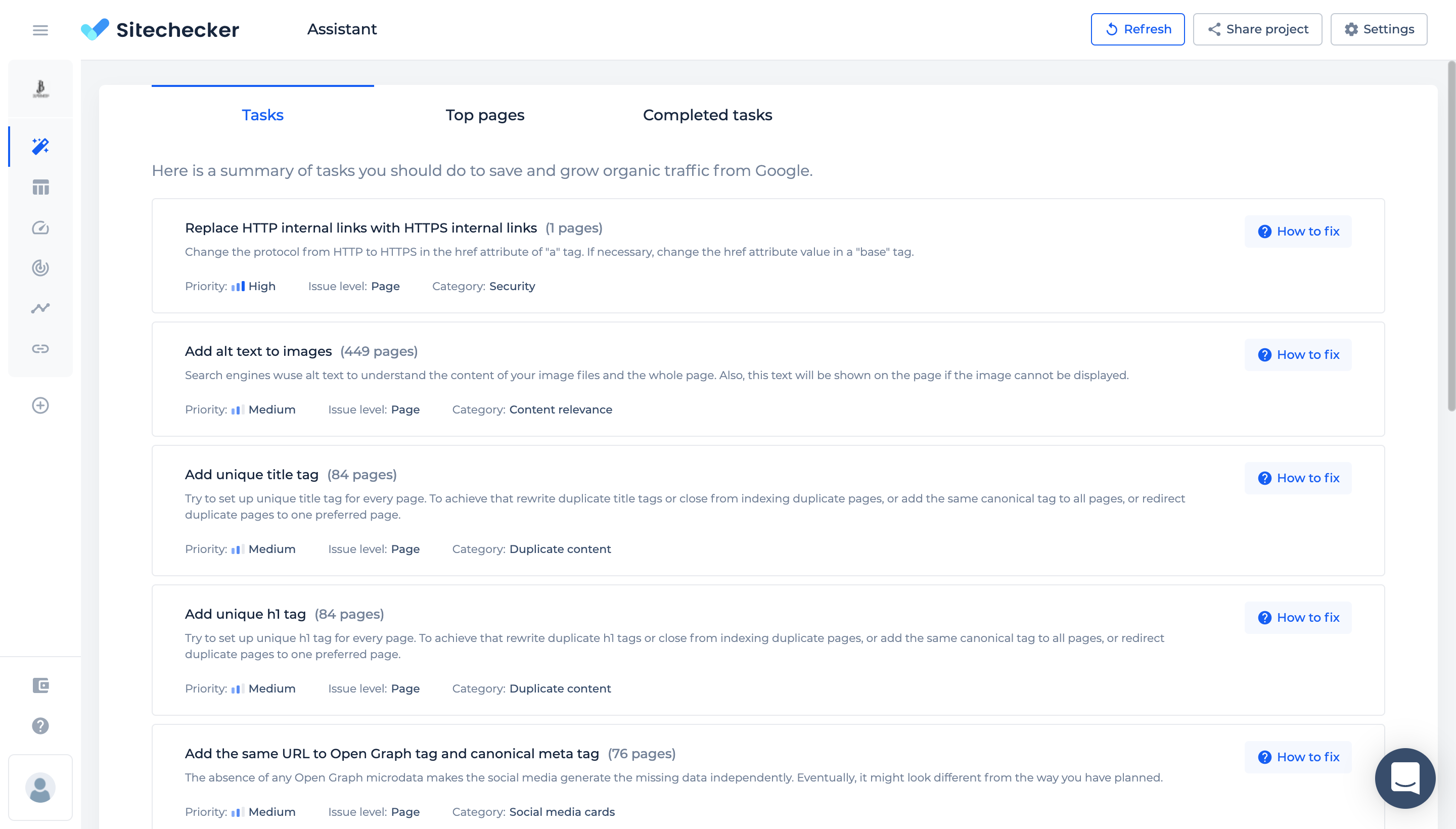Open the sidebar hamburger menu
The height and width of the screenshot is (829, 1456).
click(x=40, y=30)
